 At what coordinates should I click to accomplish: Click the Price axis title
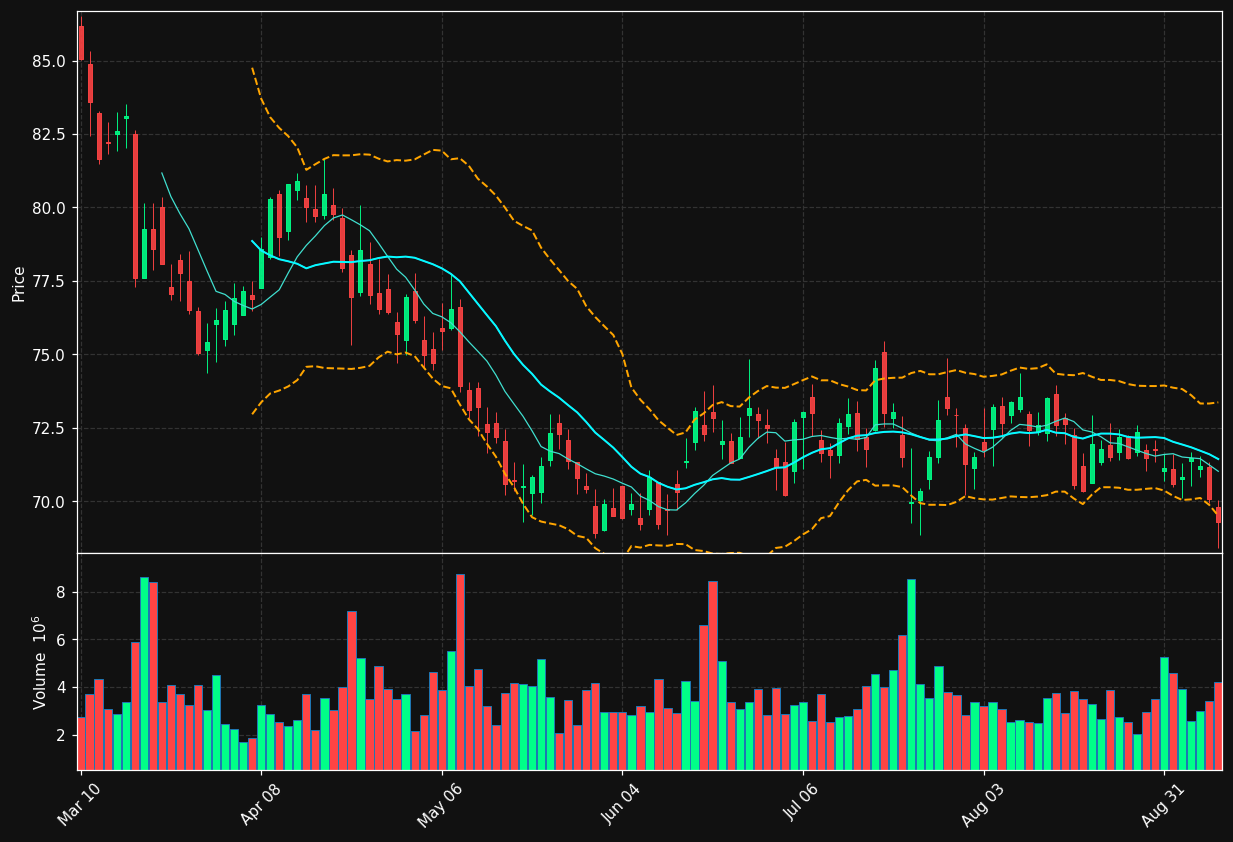click(19, 282)
